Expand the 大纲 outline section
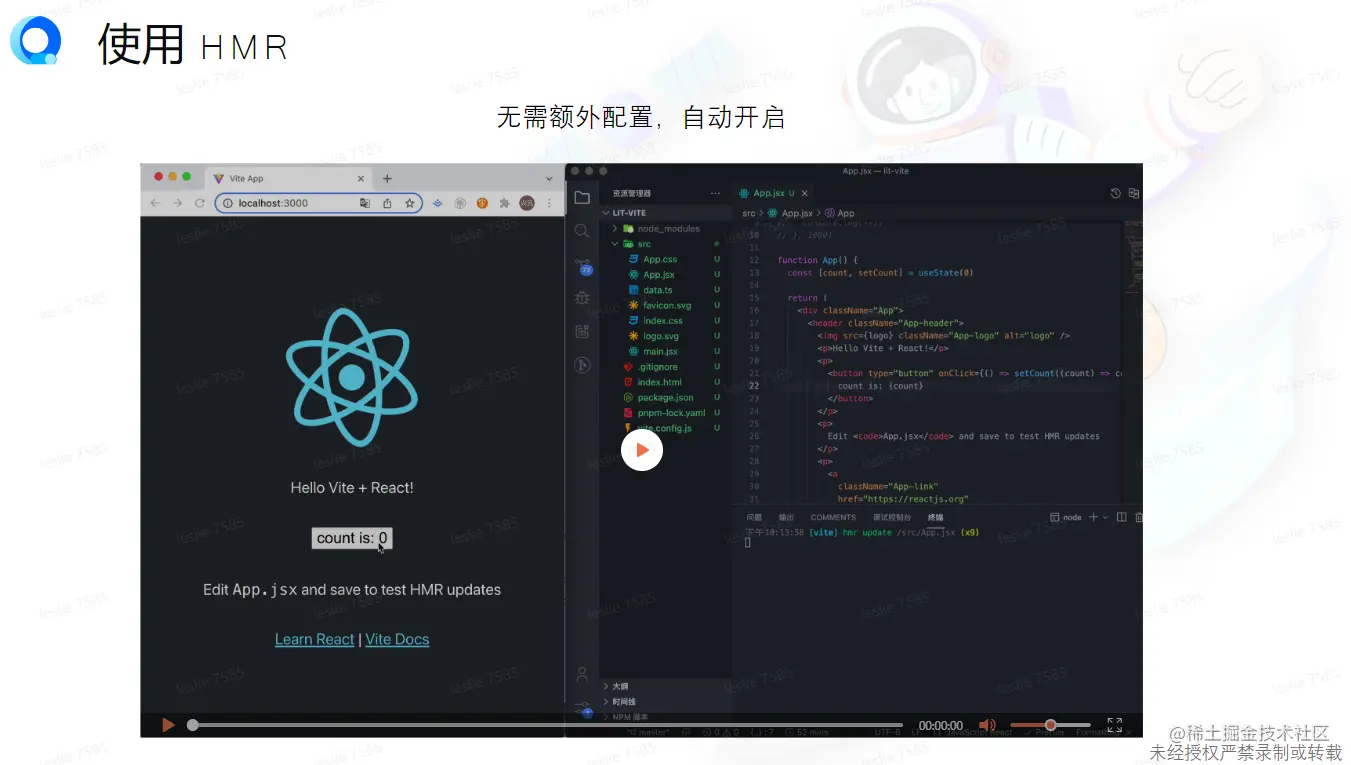This screenshot has width=1351, height=765. [x=666, y=687]
